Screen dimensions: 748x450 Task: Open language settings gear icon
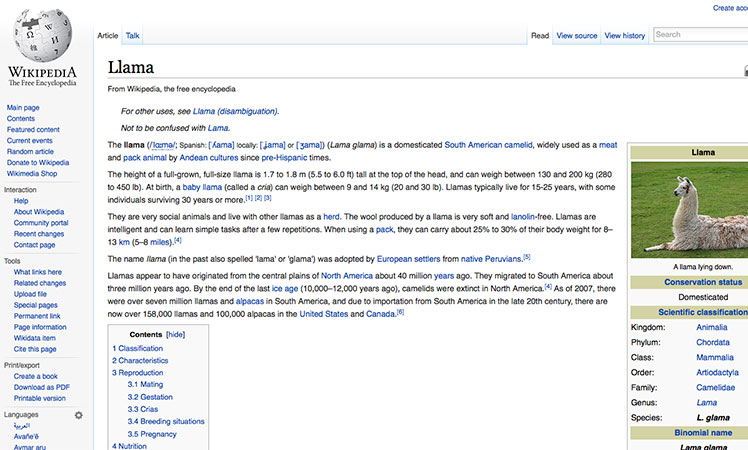[x=79, y=415]
